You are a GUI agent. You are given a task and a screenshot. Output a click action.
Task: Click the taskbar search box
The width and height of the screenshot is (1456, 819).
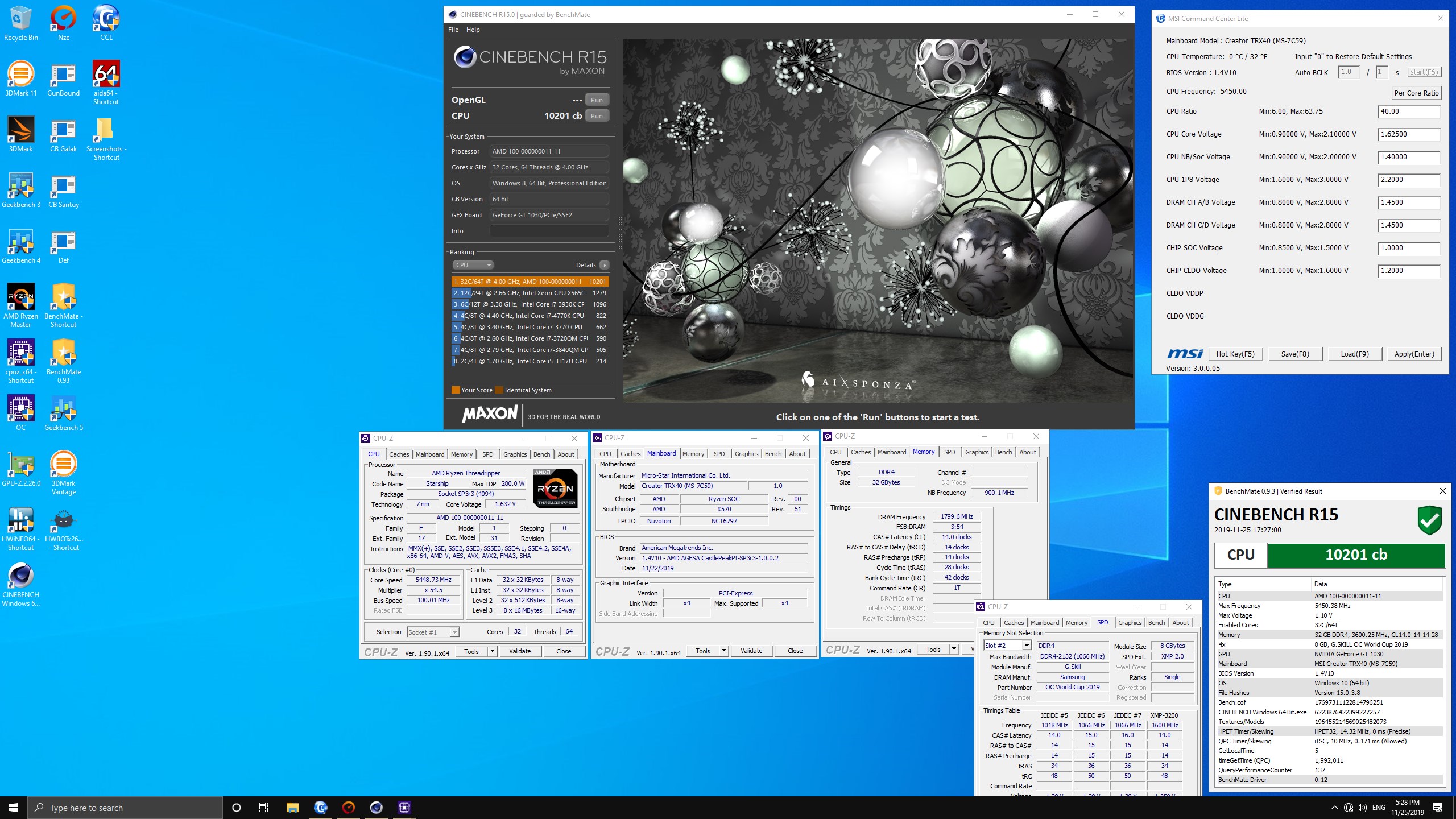point(125,808)
